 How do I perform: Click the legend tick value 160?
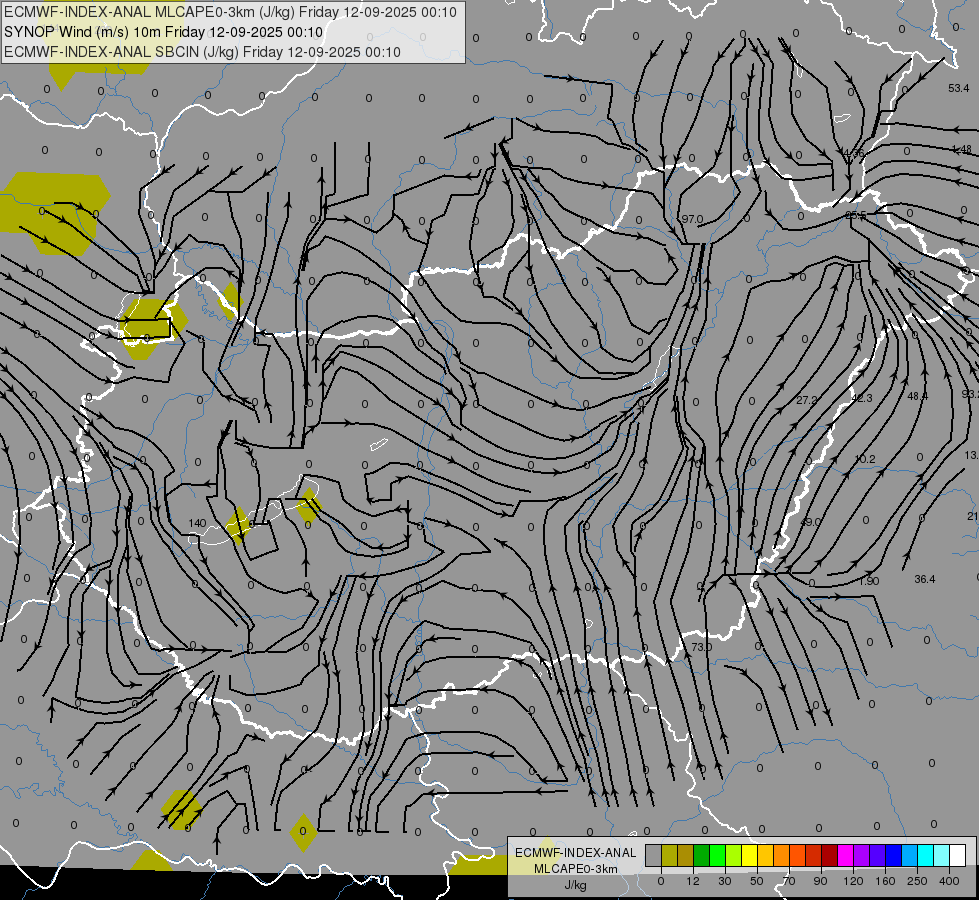point(885,881)
